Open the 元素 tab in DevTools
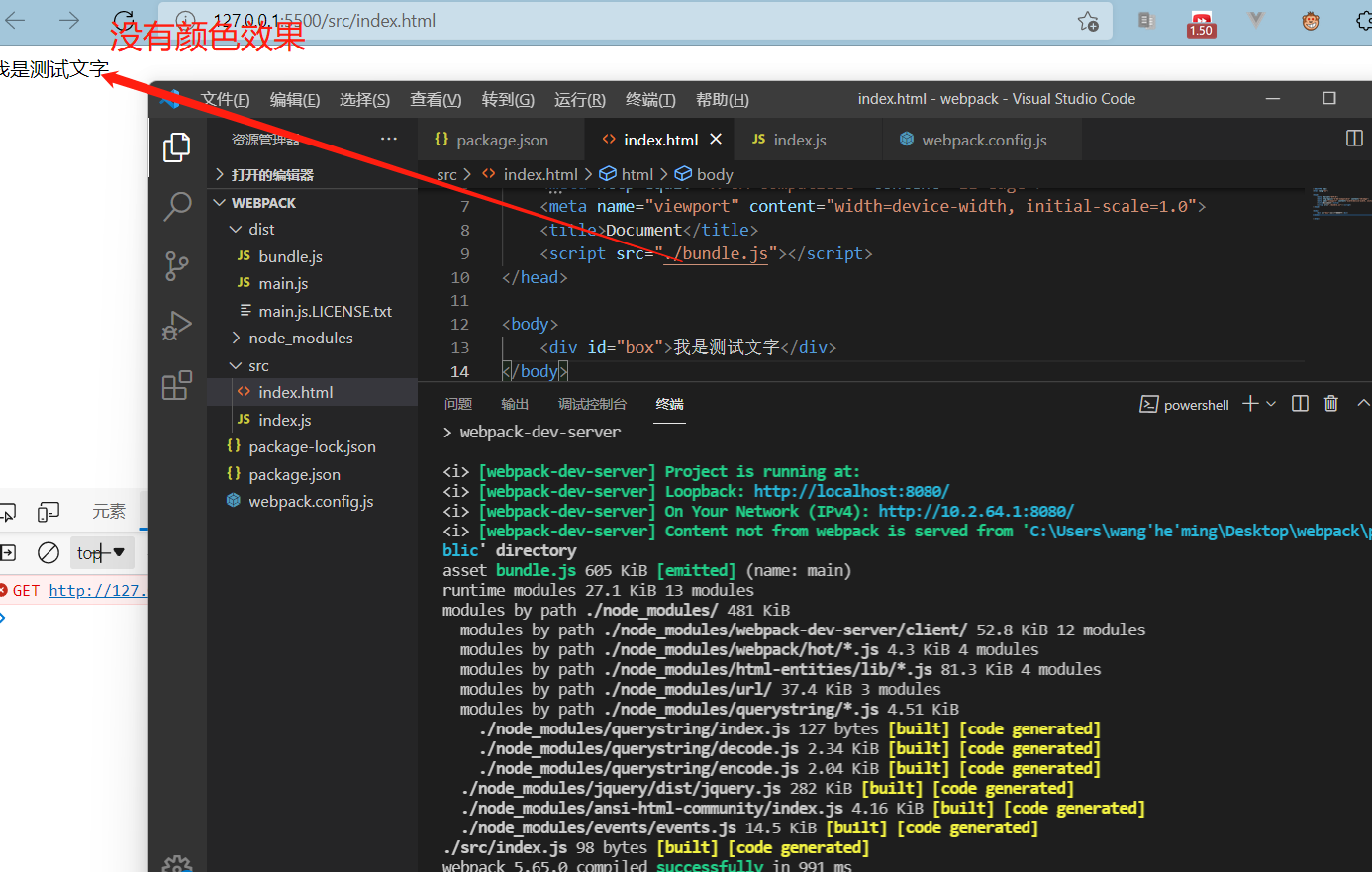Image resolution: width=1372 pixels, height=872 pixels. tap(109, 512)
